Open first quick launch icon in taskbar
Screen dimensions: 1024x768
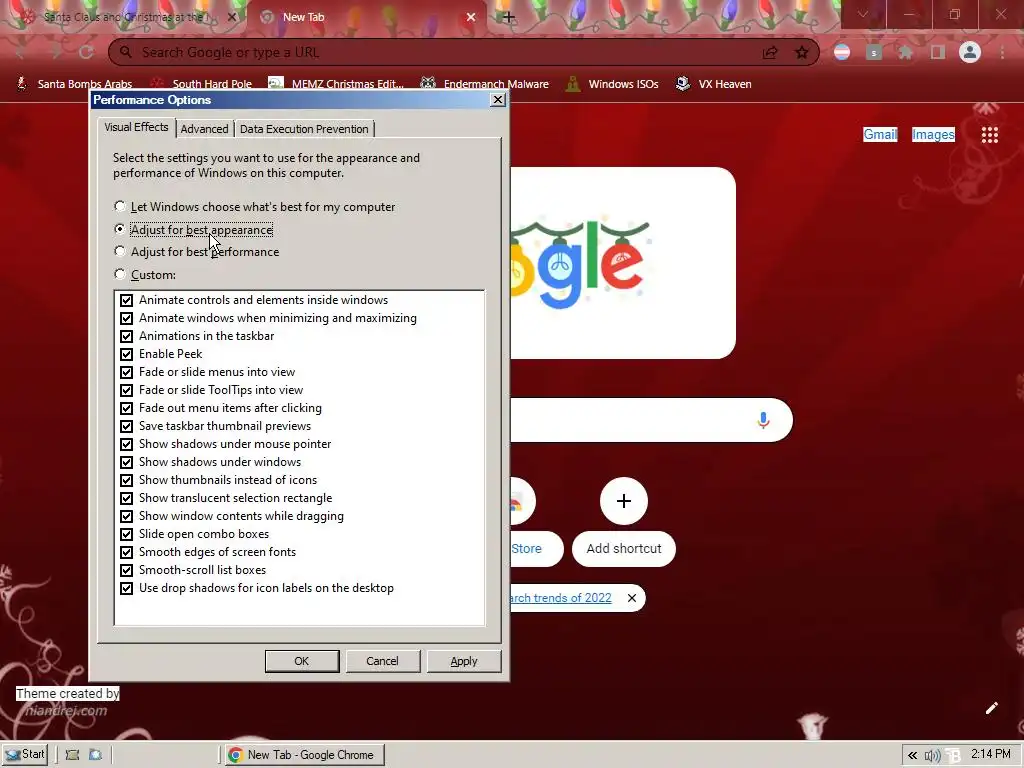(x=72, y=755)
